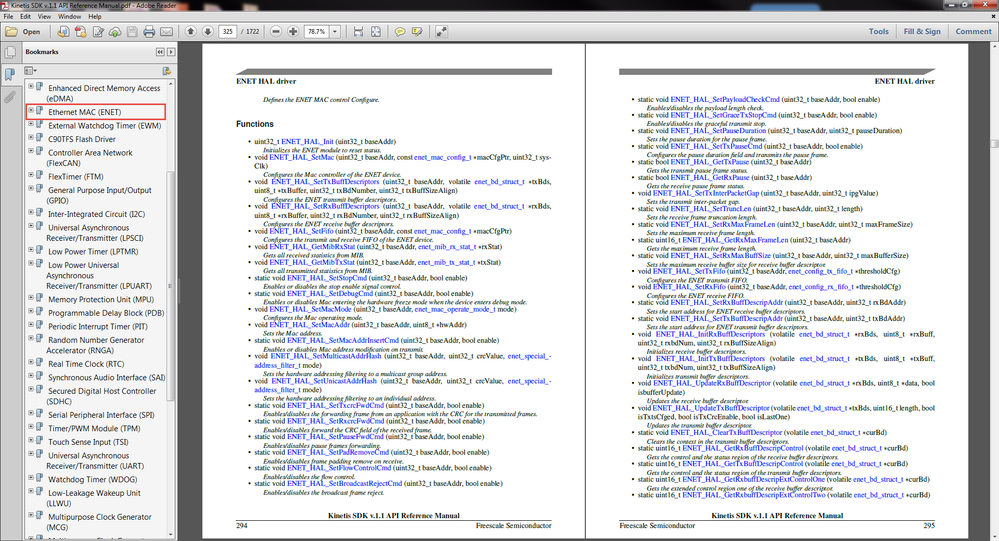Image resolution: width=999 pixels, height=541 pixels.
Task: Open the Tools pane tab
Action: [879, 31]
